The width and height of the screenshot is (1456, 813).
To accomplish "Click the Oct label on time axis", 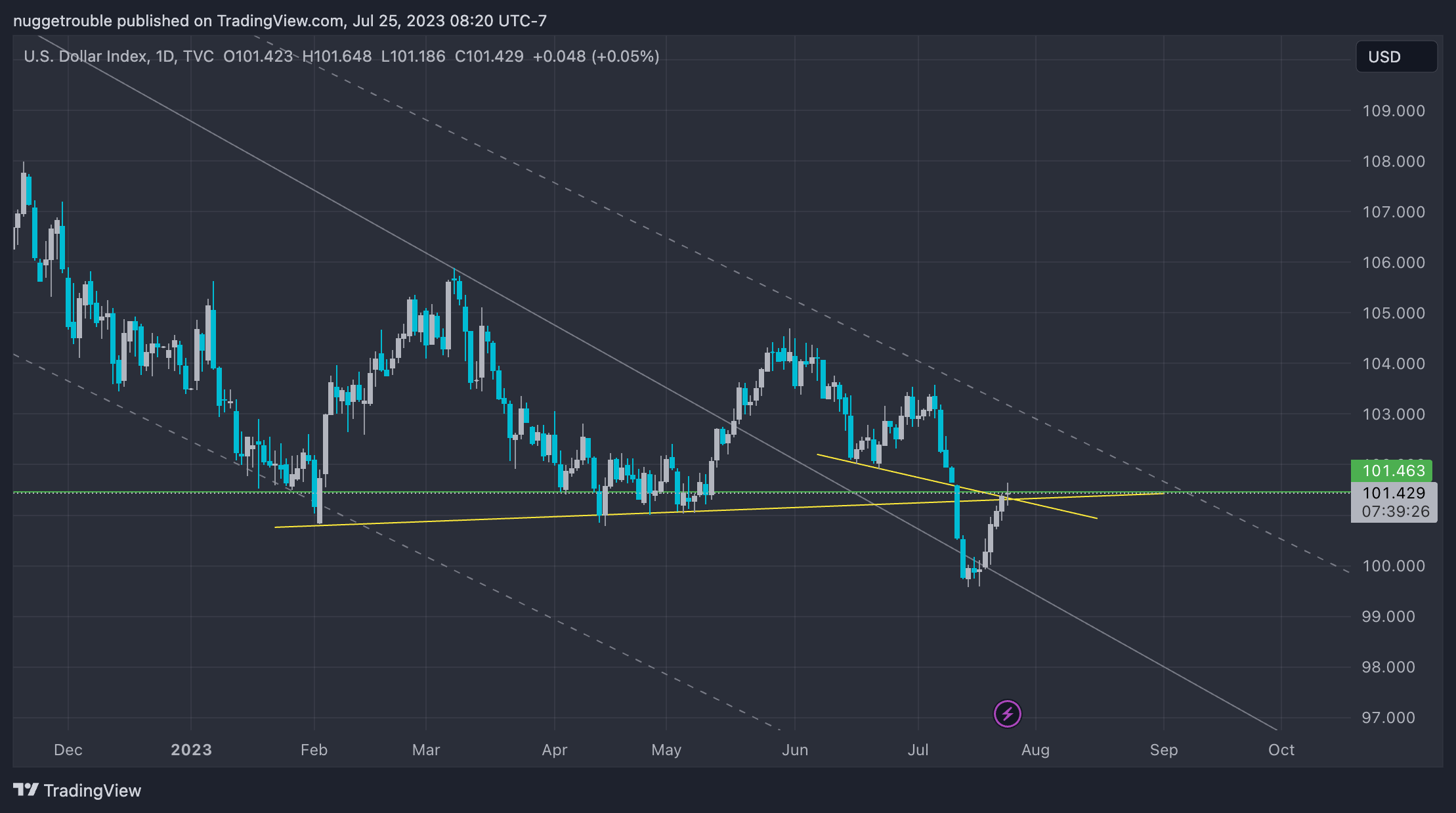I will click(x=1281, y=750).
